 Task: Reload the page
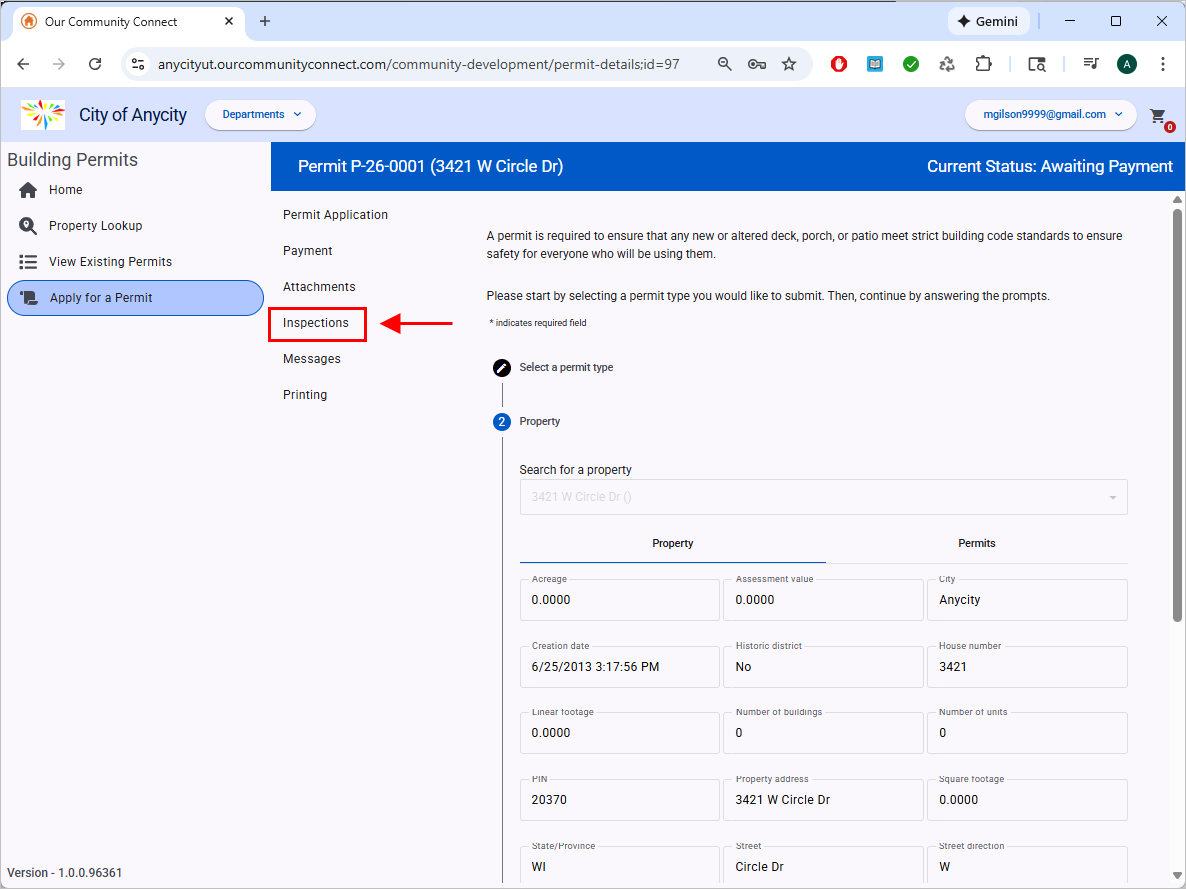[95, 64]
